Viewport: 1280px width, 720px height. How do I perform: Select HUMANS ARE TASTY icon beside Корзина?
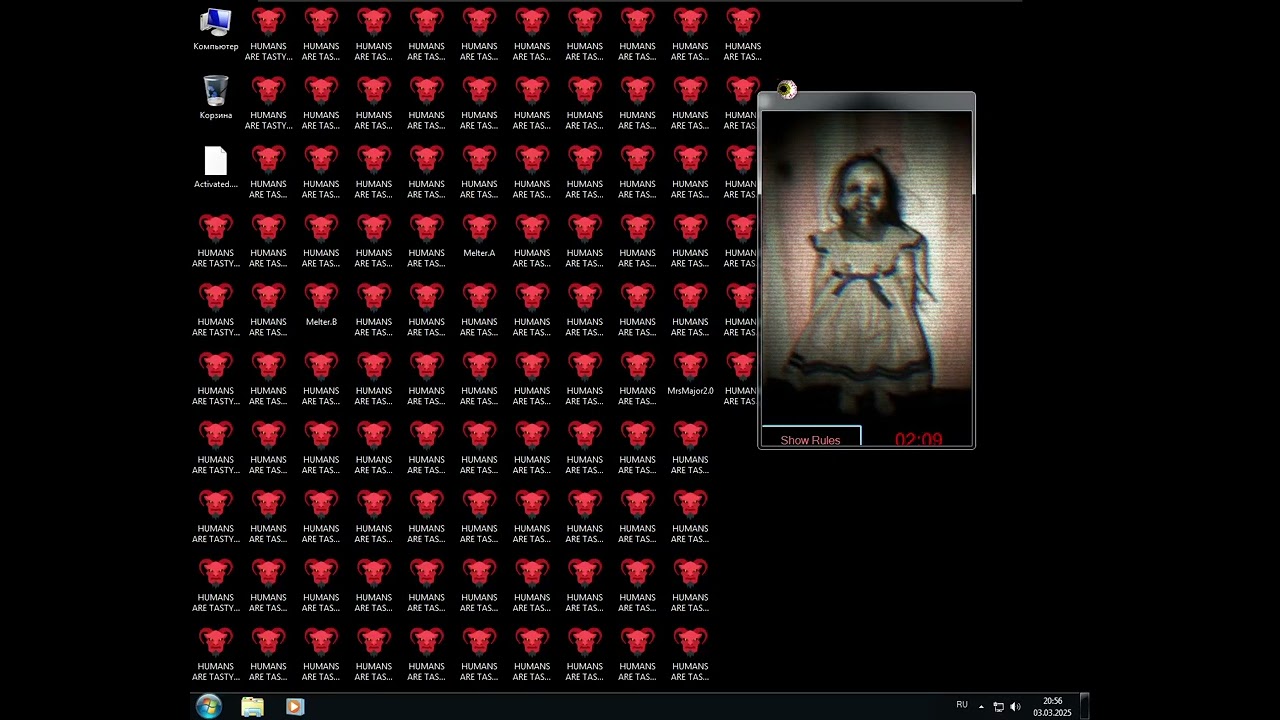pos(268,102)
